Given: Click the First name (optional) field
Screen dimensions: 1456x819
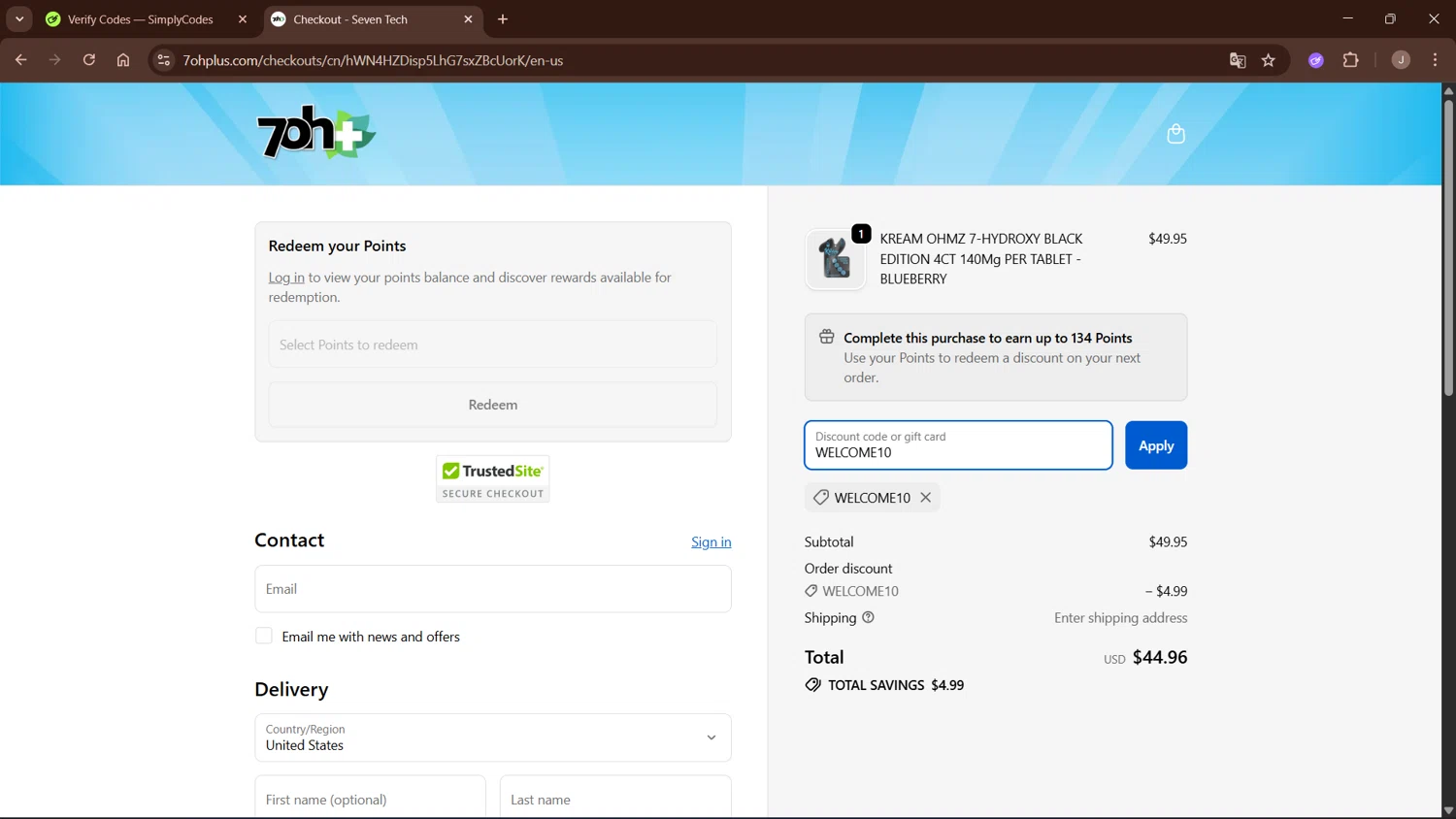Looking at the screenshot, I should (370, 798).
